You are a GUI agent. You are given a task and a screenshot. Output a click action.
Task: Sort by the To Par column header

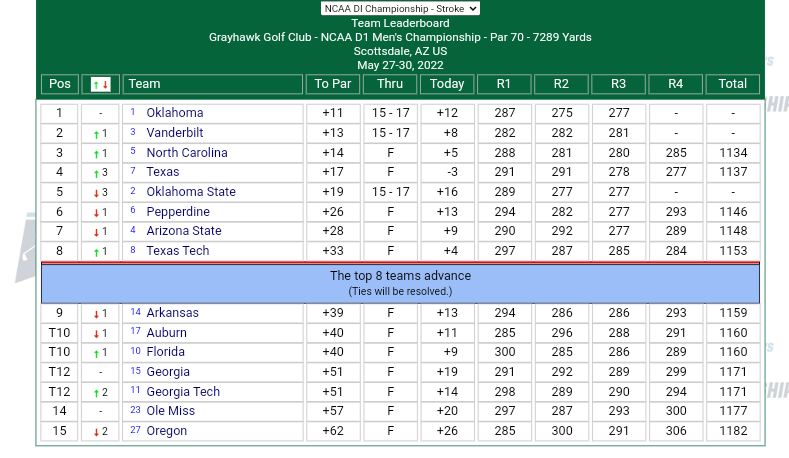[332, 85]
